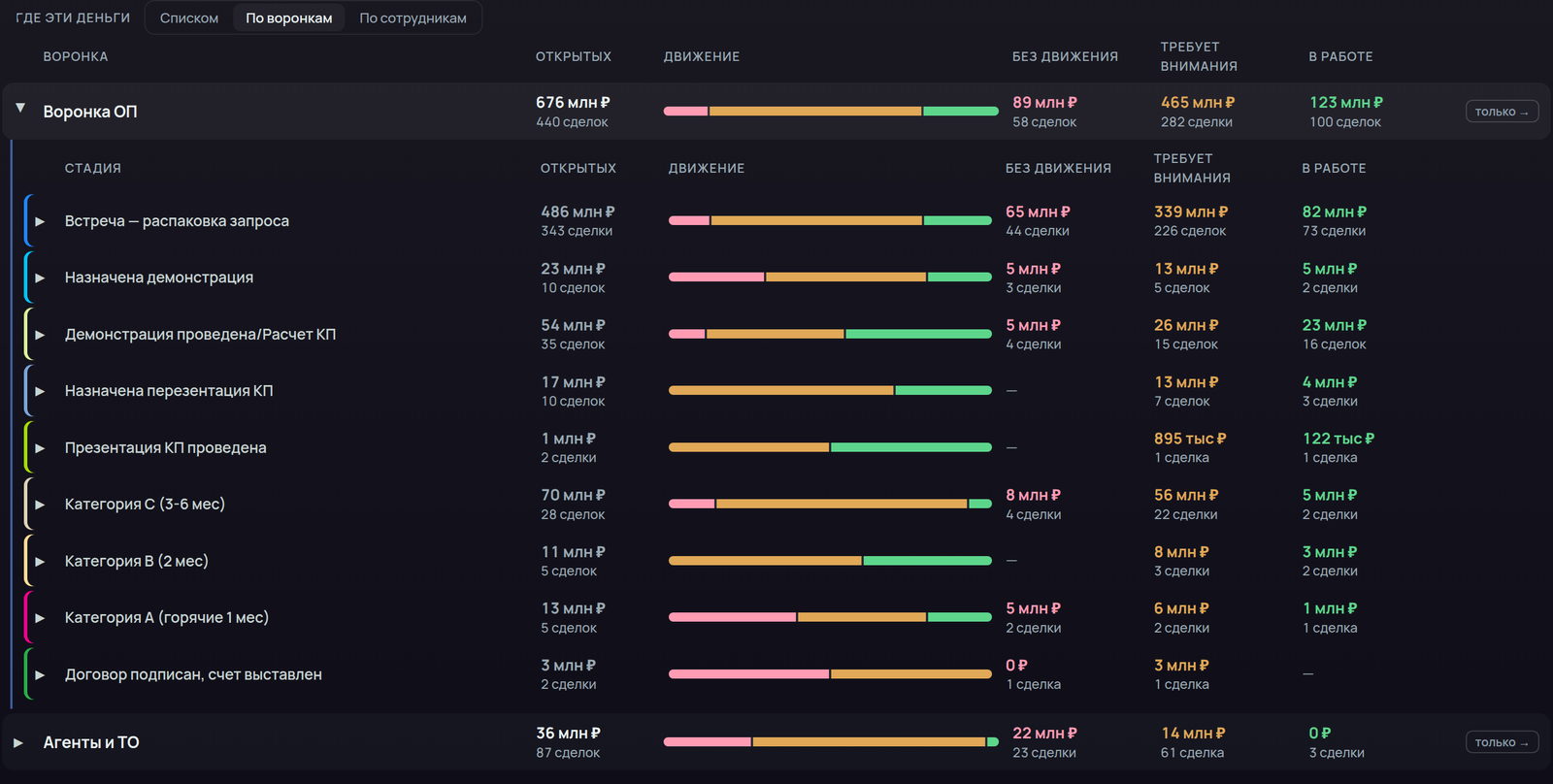Click the movement bar for Агенты и ТО
Screen dimensions: 1553x784
pyautogui.click(x=831, y=742)
